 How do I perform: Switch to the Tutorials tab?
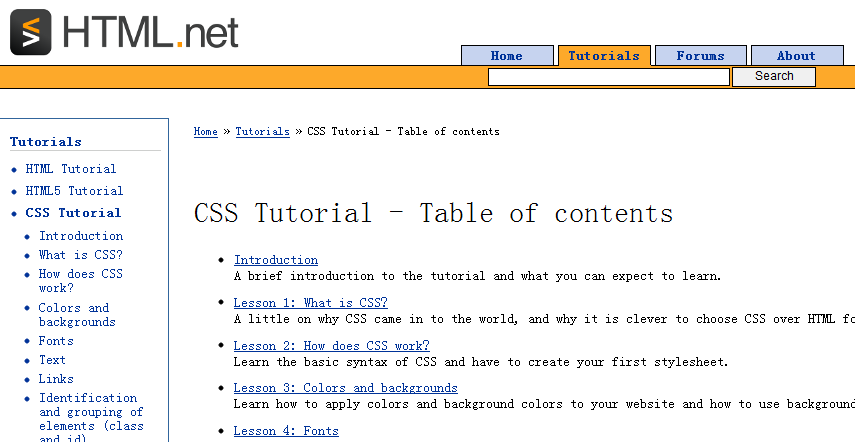pyautogui.click(x=604, y=56)
